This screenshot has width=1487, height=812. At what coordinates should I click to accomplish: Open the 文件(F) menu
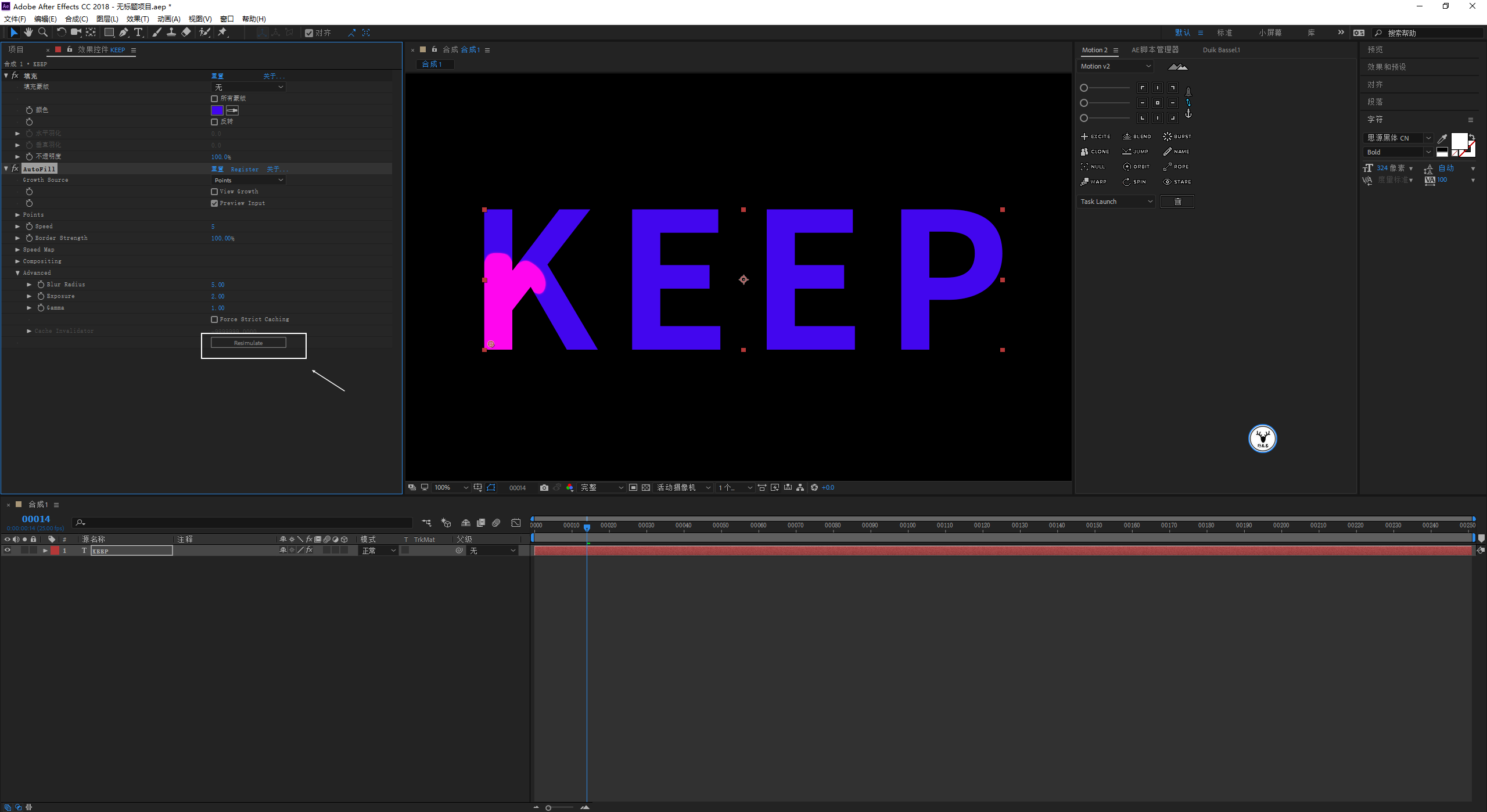15,19
